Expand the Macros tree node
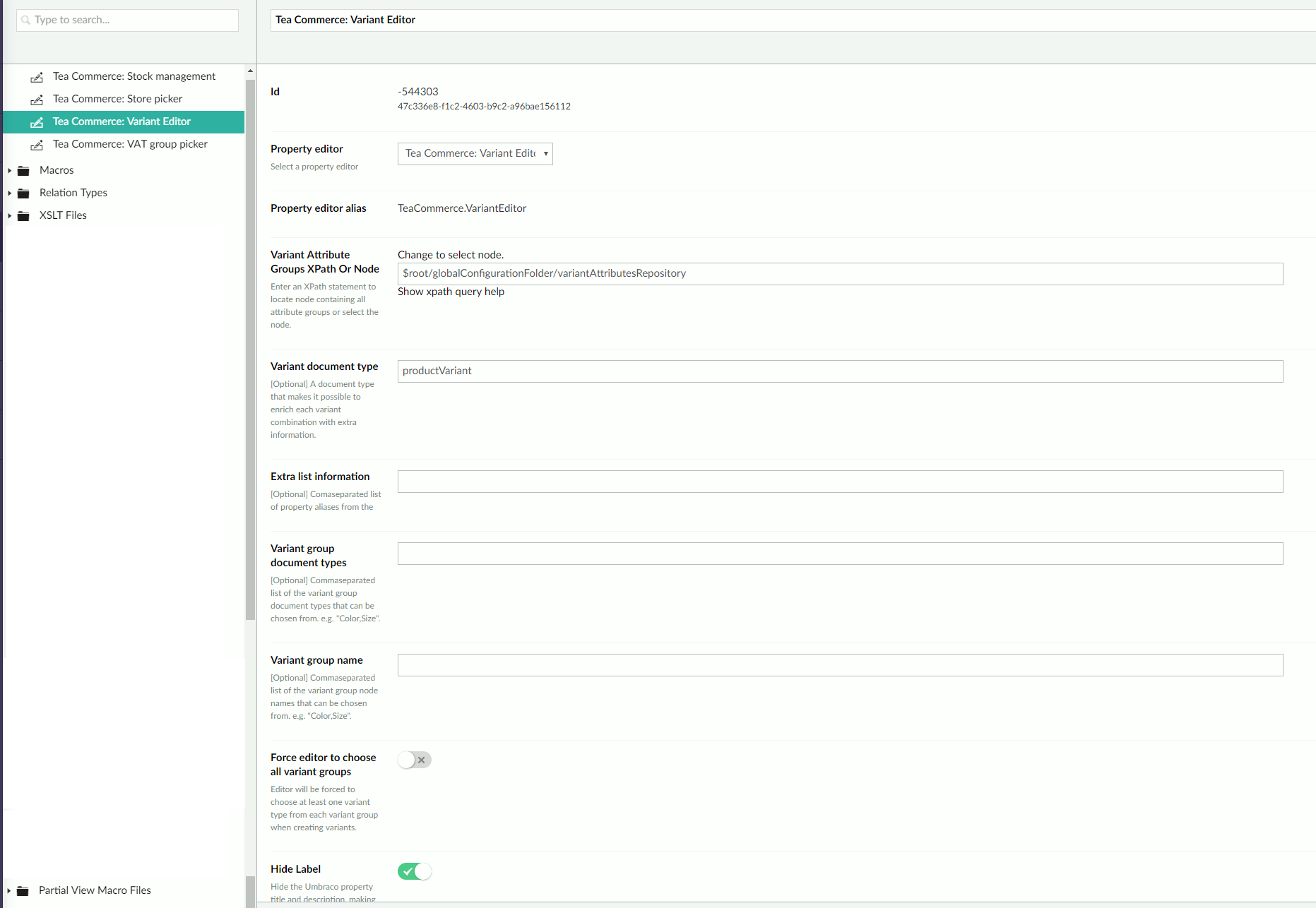 9,171
